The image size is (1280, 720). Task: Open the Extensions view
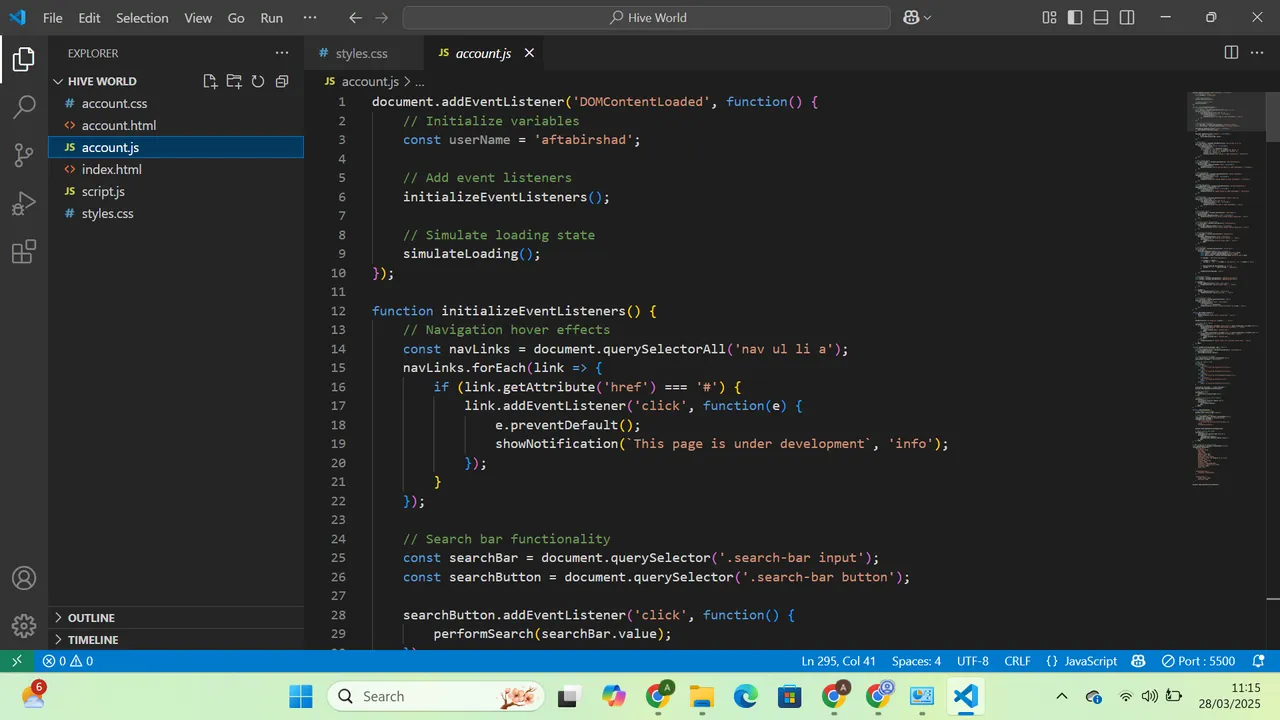point(24,251)
